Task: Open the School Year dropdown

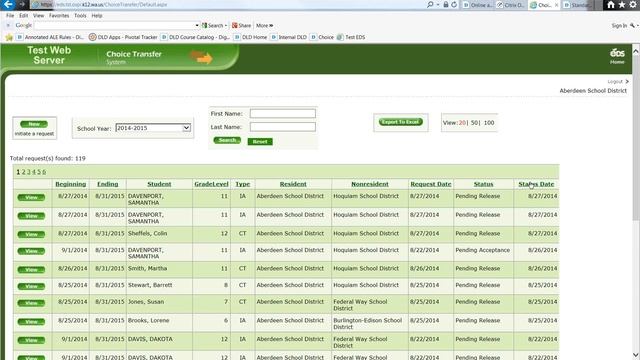Action: point(153,128)
